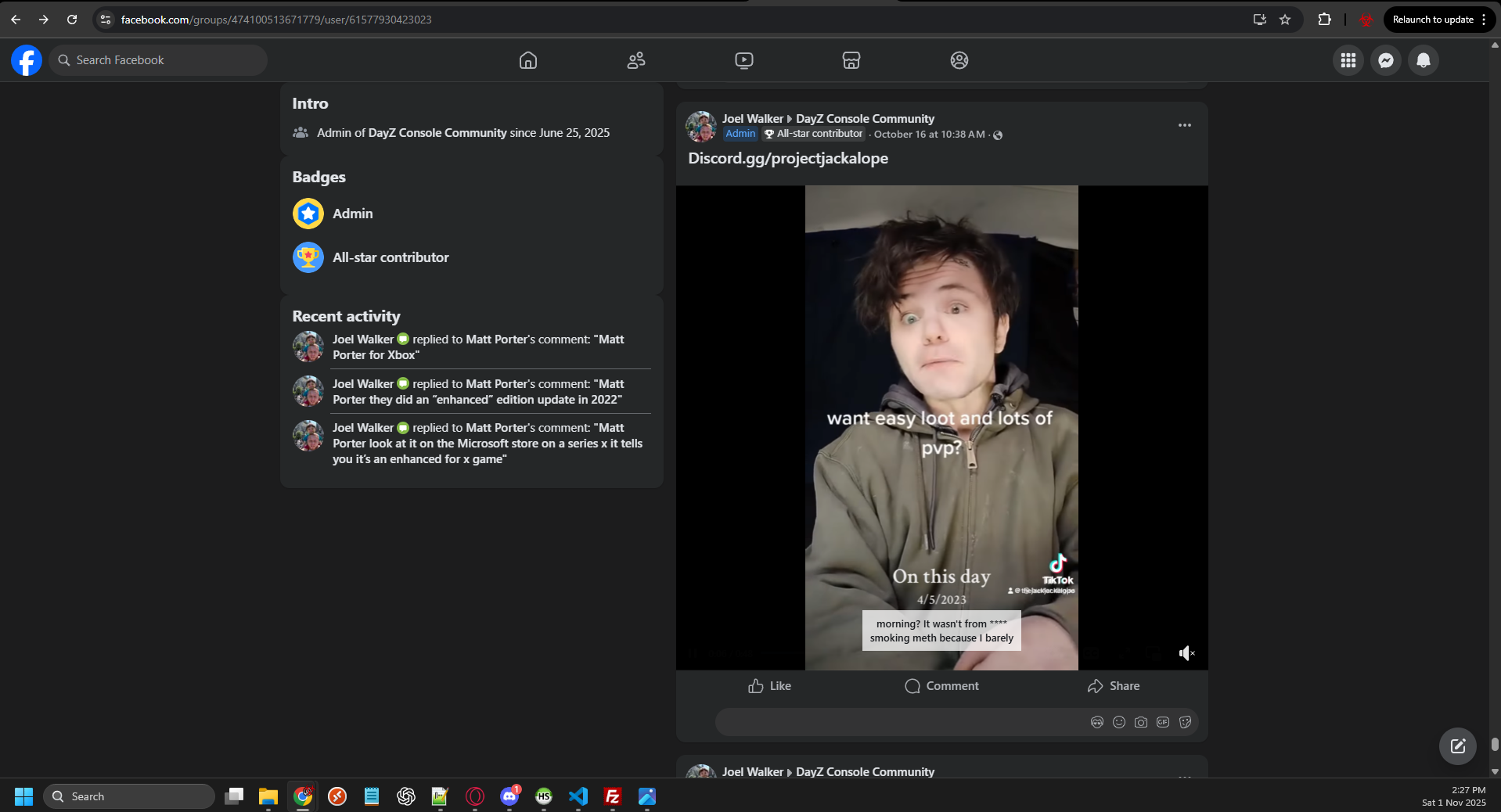Click the Relaunch to update button
The height and width of the screenshot is (812, 1501).
pyautogui.click(x=1433, y=20)
